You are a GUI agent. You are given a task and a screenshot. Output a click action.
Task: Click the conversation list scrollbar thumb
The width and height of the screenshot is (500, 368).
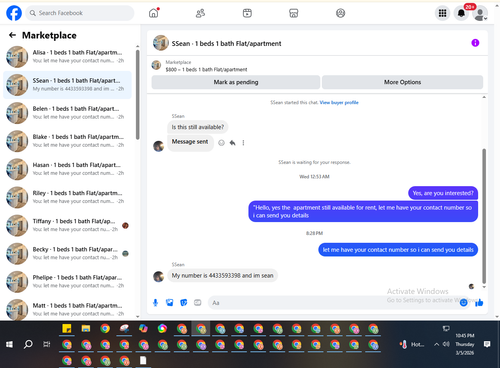pos(138,95)
